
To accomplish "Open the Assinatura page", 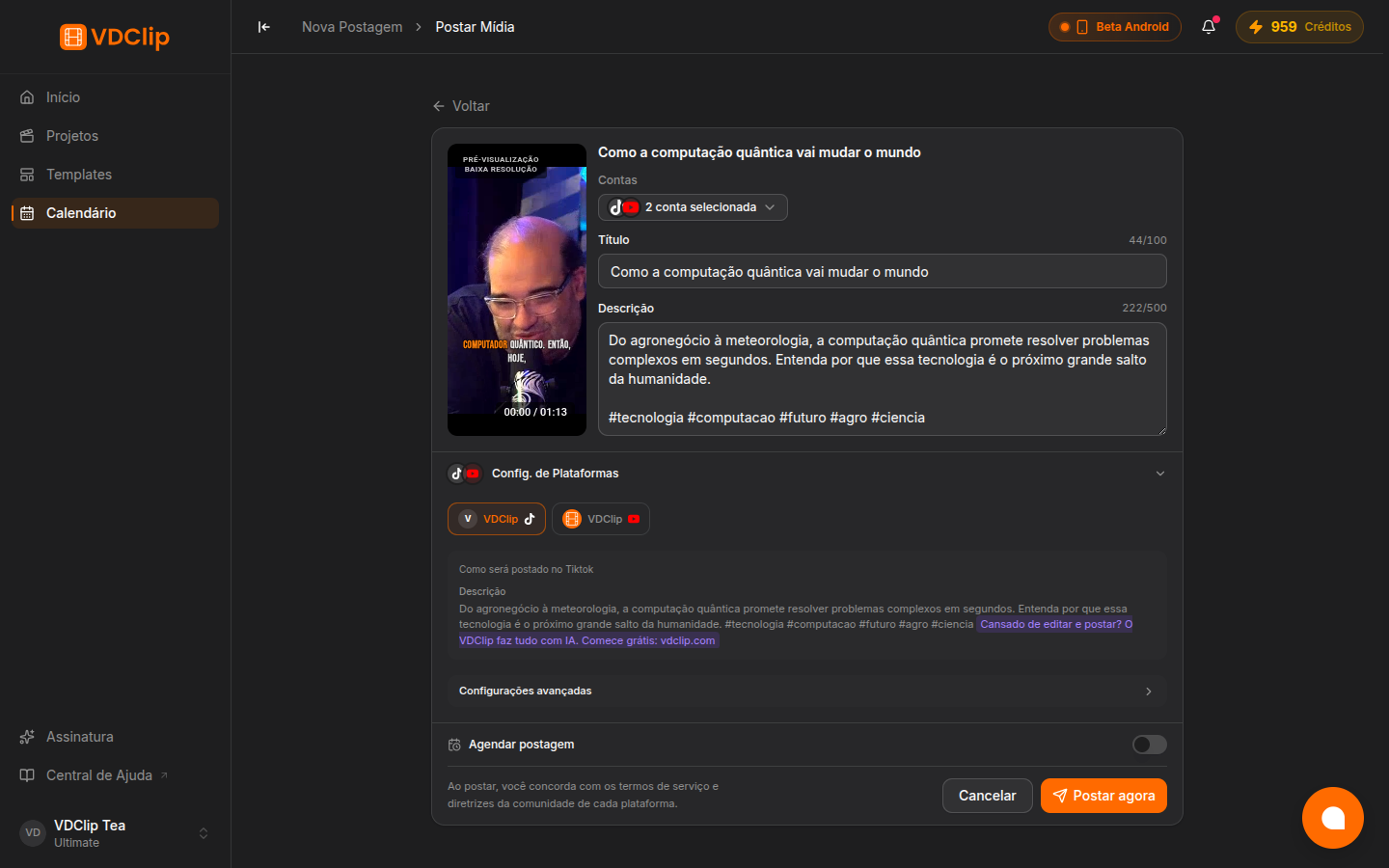I will pyautogui.click(x=115, y=737).
